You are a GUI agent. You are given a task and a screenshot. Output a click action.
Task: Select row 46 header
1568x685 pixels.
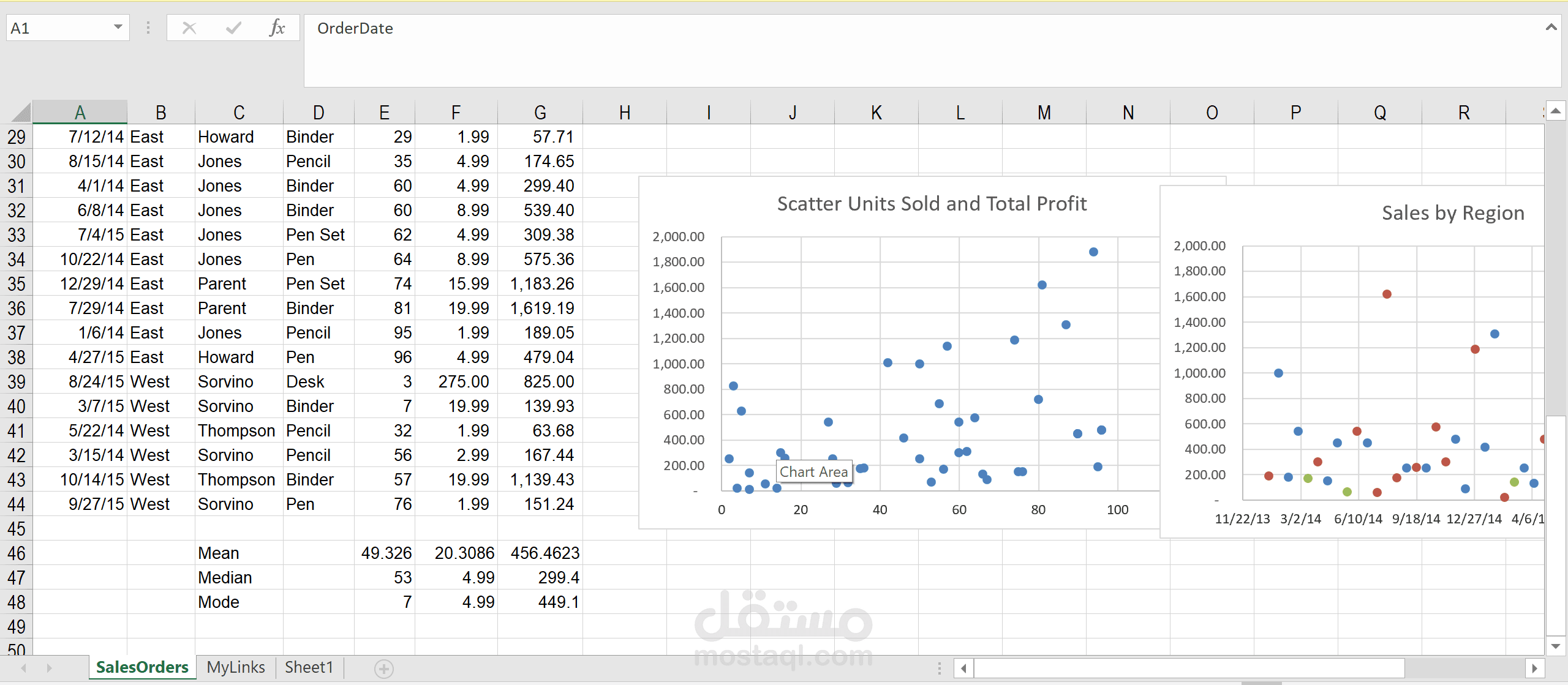[x=17, y=553]
